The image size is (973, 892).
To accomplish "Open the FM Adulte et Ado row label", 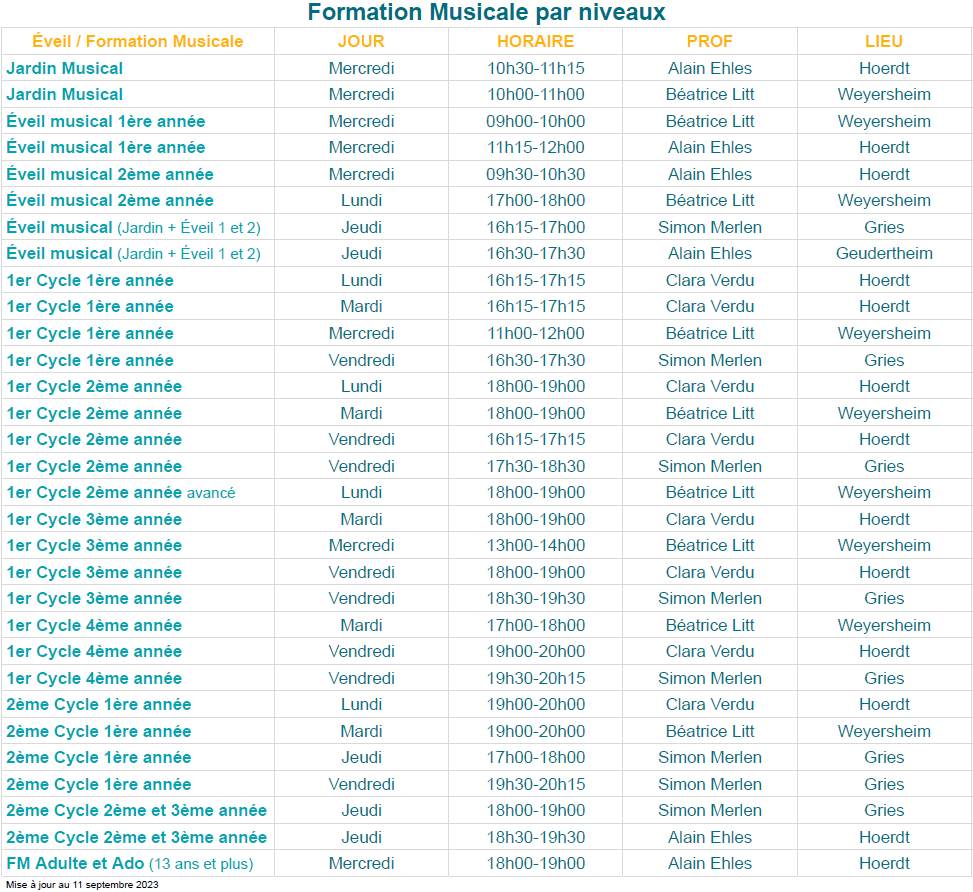I will click(x=130, y=863).
